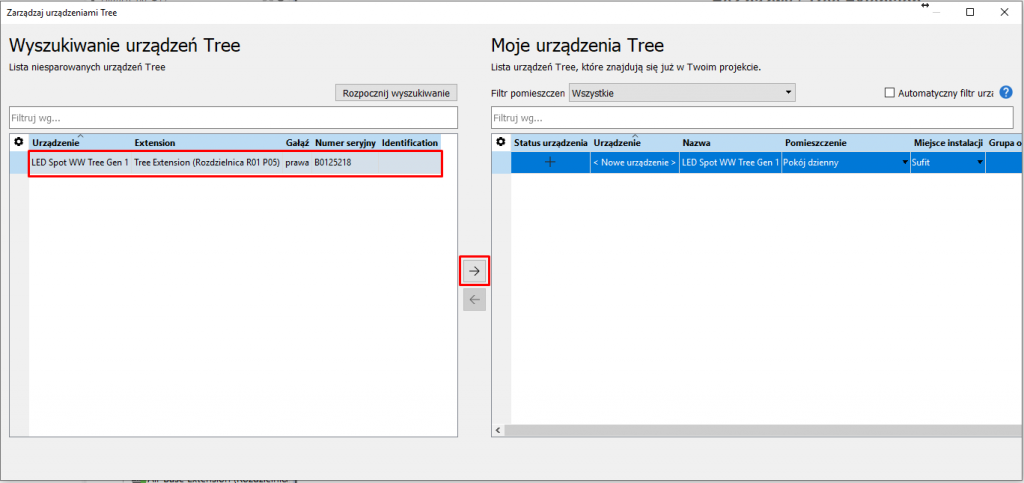Image resolution: width=1024 pixels, height=483 pixels.
Task: Open the Filtr pomieszczeń Wszystkie dropdown
Action: pyautogui.click(x=681, y=93)
